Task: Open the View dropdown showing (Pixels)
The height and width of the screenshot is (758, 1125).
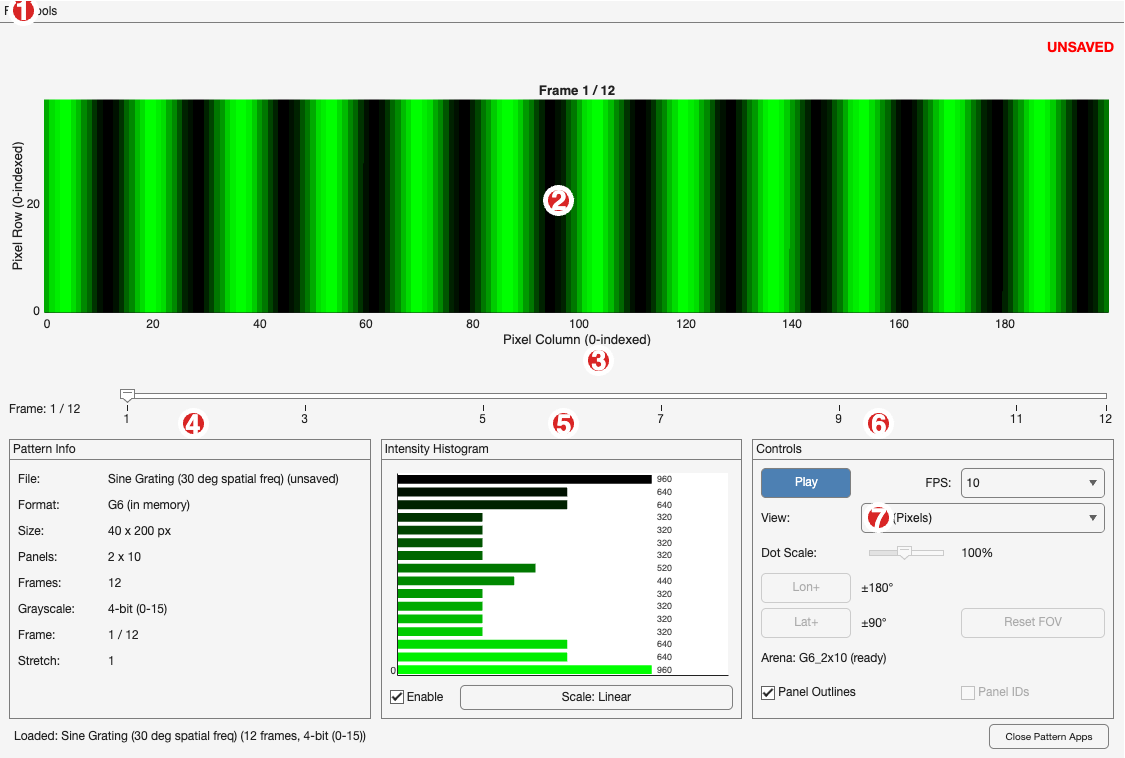Action: click(981, 517)
